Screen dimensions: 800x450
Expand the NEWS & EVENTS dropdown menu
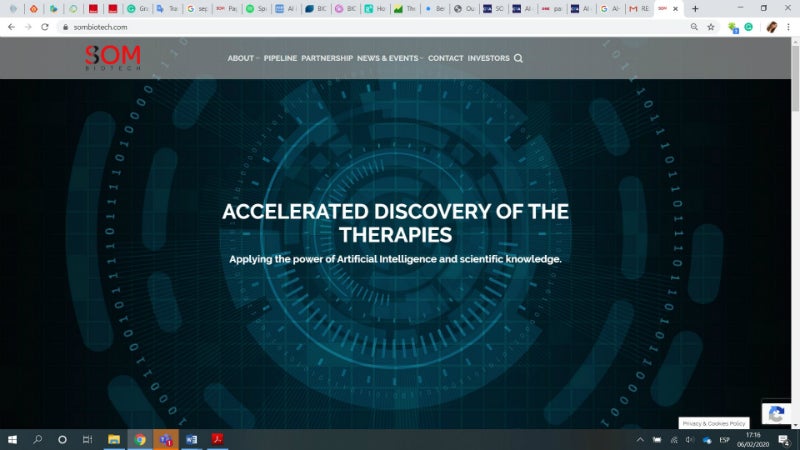[x=389, y=58]
